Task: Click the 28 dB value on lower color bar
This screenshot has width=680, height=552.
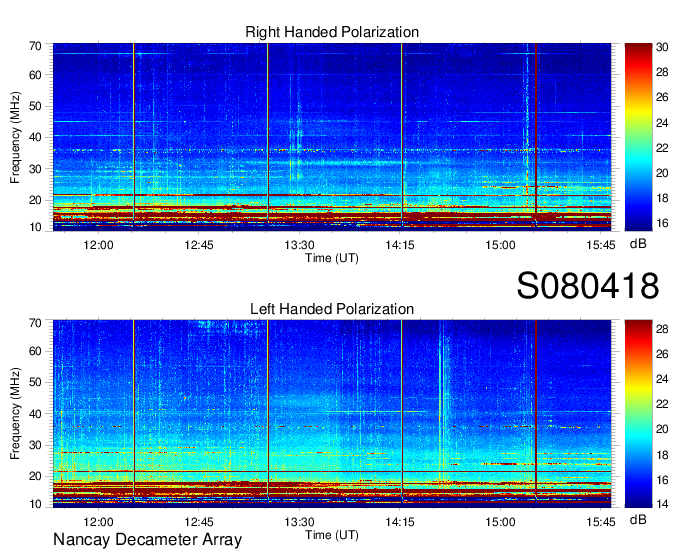Action: (x=662, y=329)
